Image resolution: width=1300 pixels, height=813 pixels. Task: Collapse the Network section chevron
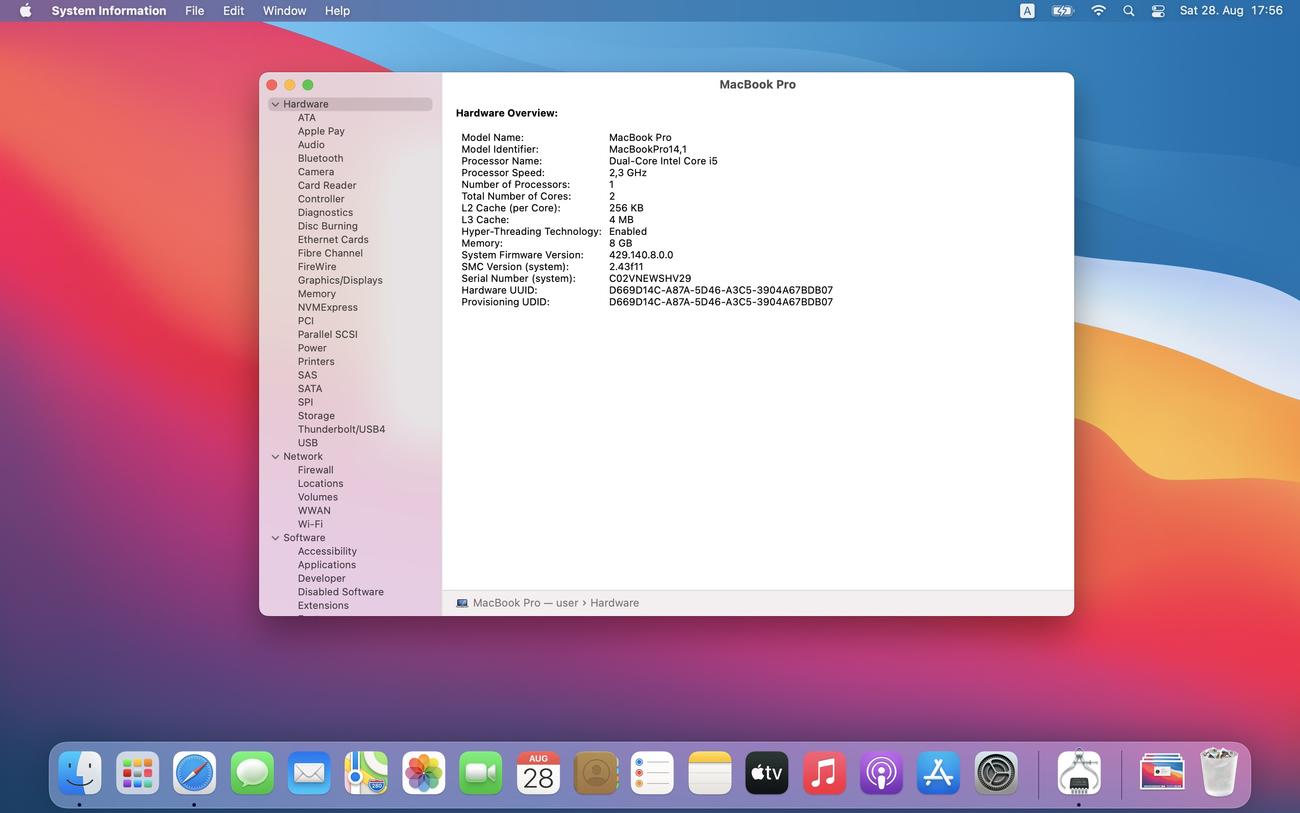click(x=275, y=457)
